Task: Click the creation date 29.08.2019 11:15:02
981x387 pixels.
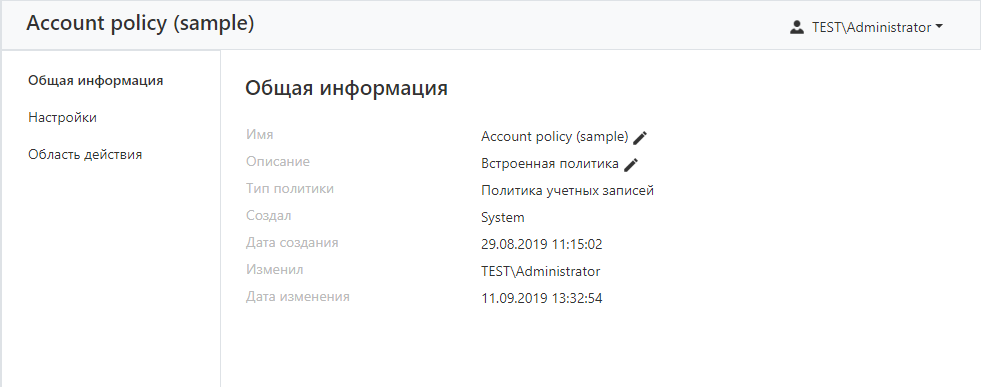Action: pyautogui.click(x=542, y=244)
